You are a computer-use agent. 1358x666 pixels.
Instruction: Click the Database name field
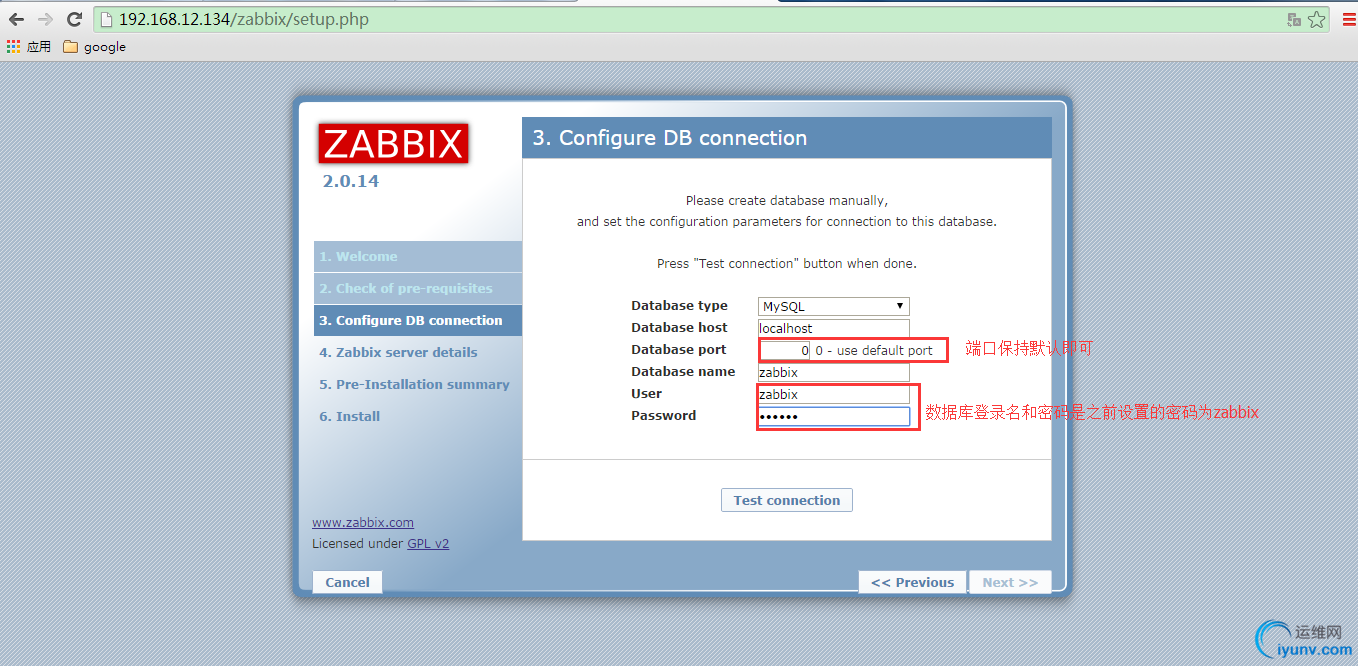[x=834, y=372]
